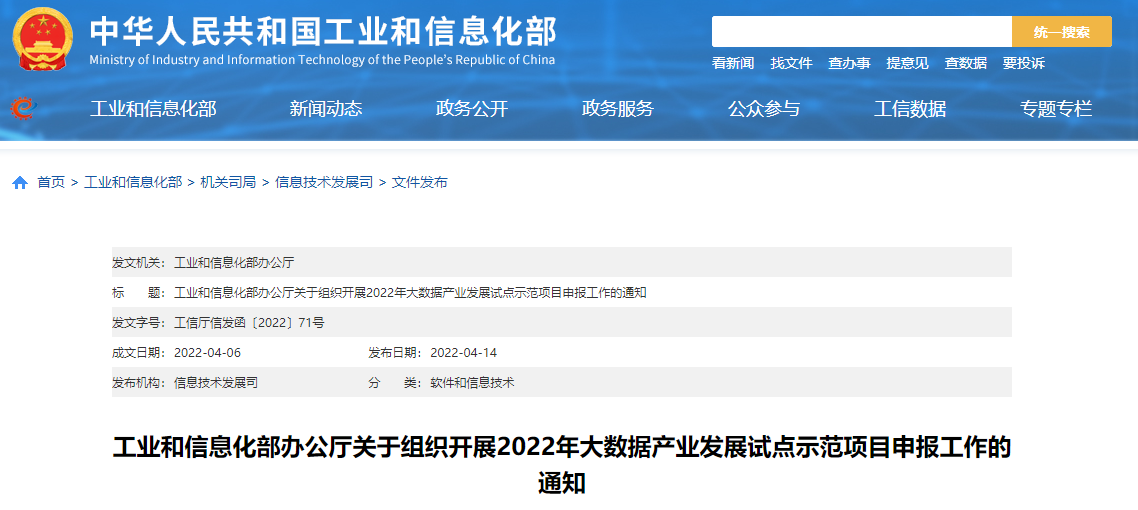The height and width of the screenshot is (510, 1138).
Task: Open the 提意见 quick link
Action: (x=907, y=63)
